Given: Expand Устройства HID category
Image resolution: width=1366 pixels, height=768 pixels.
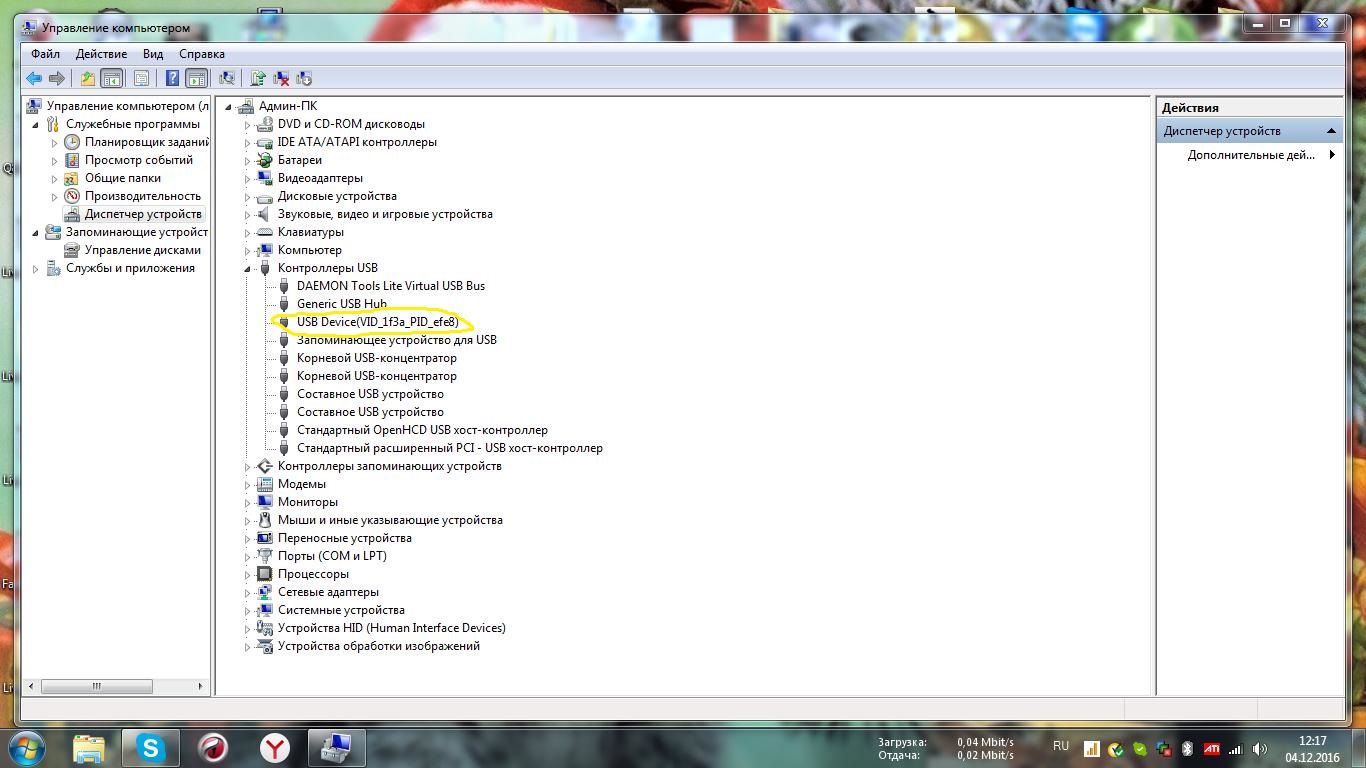Looking at the screenshot, I should coord(248,629).
